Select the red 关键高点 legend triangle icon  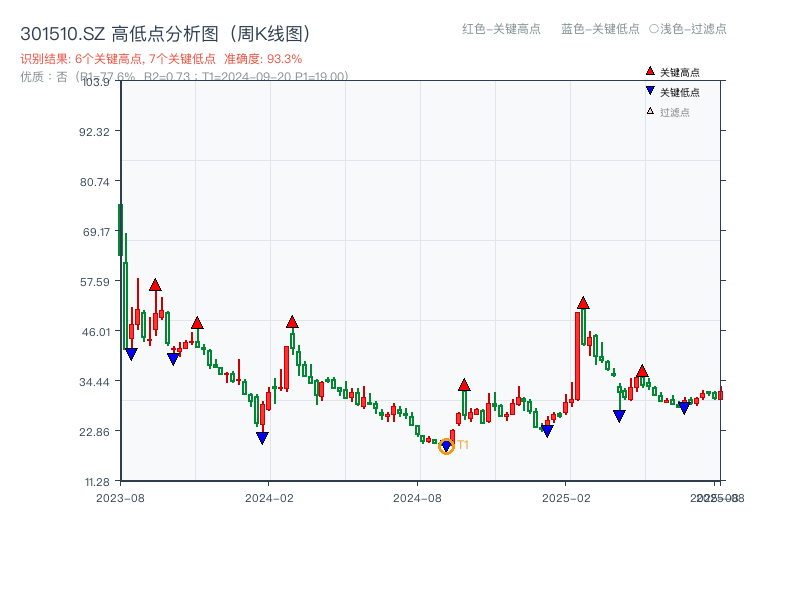point(648,72)
